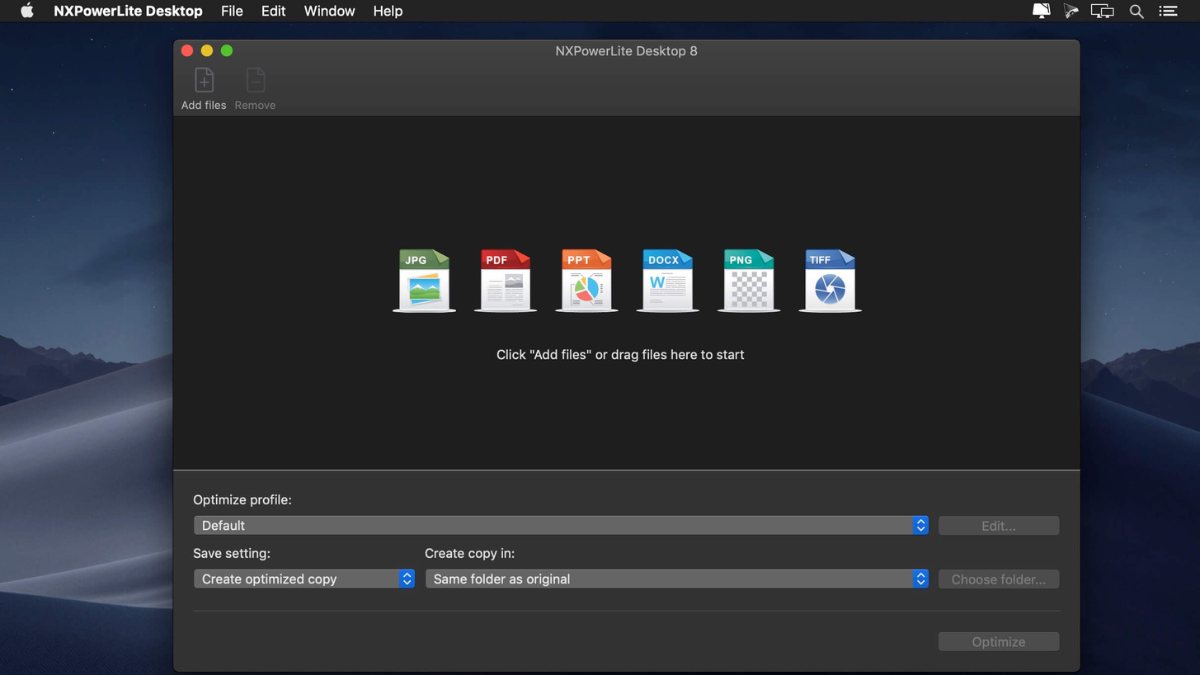Click the display mirroring menu bar icon

[x=1102, y=11]
